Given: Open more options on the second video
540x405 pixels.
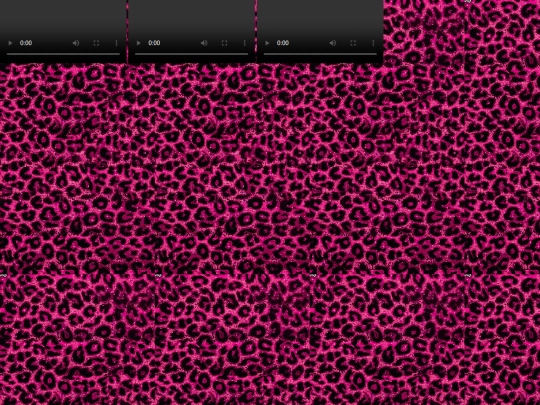Looking at the screenshot, I should pos(245,43).
